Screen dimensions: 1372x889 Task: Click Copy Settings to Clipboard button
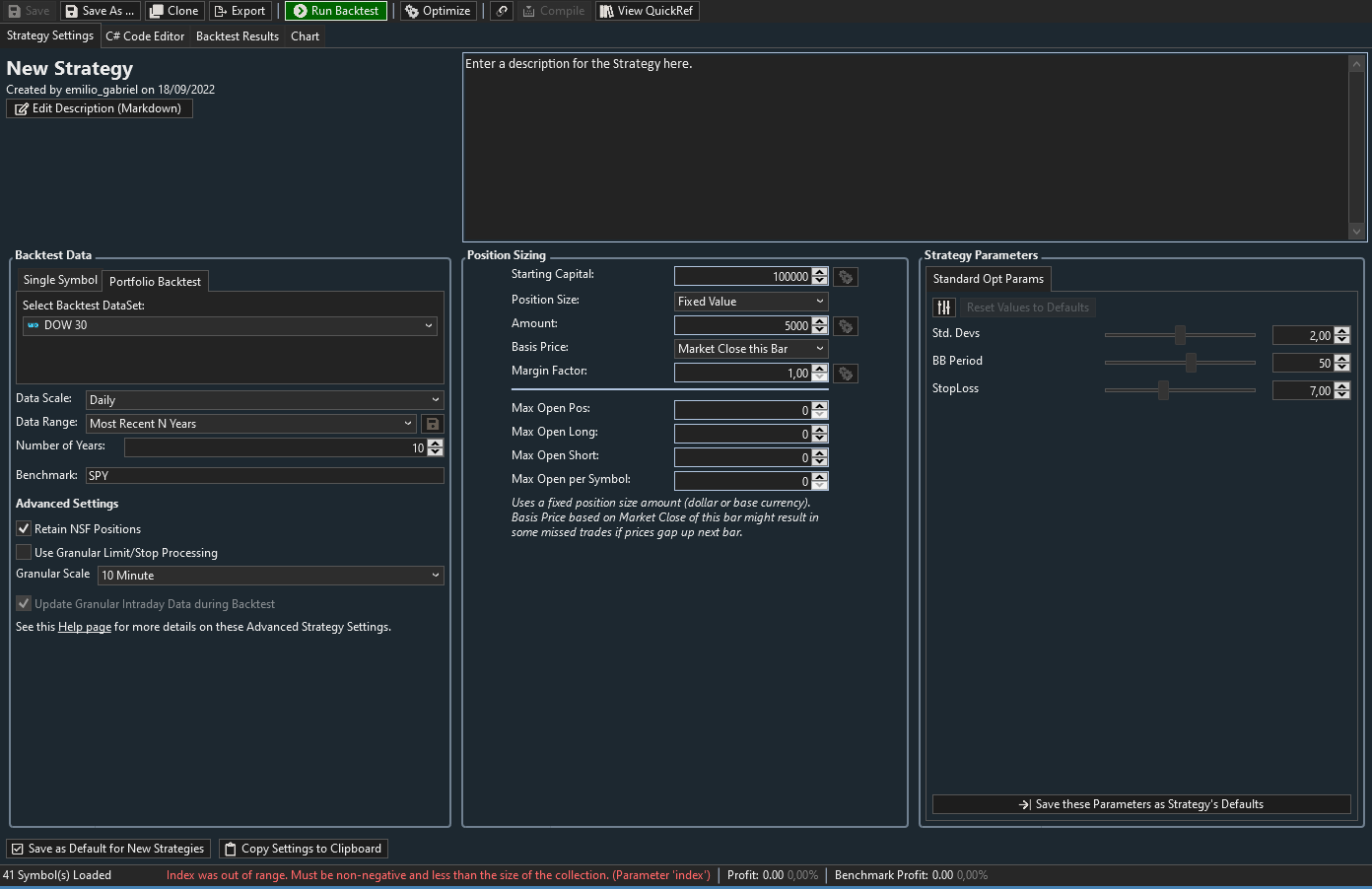303,849
